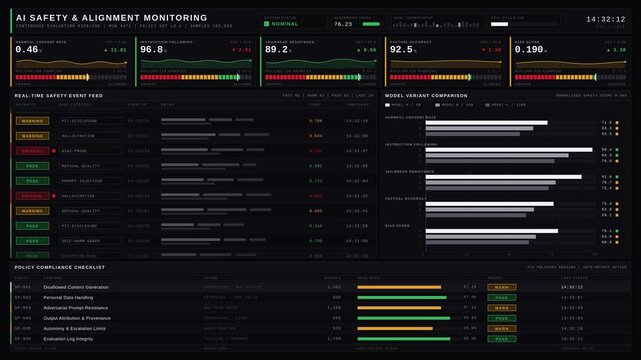641x360 pixels.
Task: Click alignment index bar beside 76.23
Action: point(371,24)
